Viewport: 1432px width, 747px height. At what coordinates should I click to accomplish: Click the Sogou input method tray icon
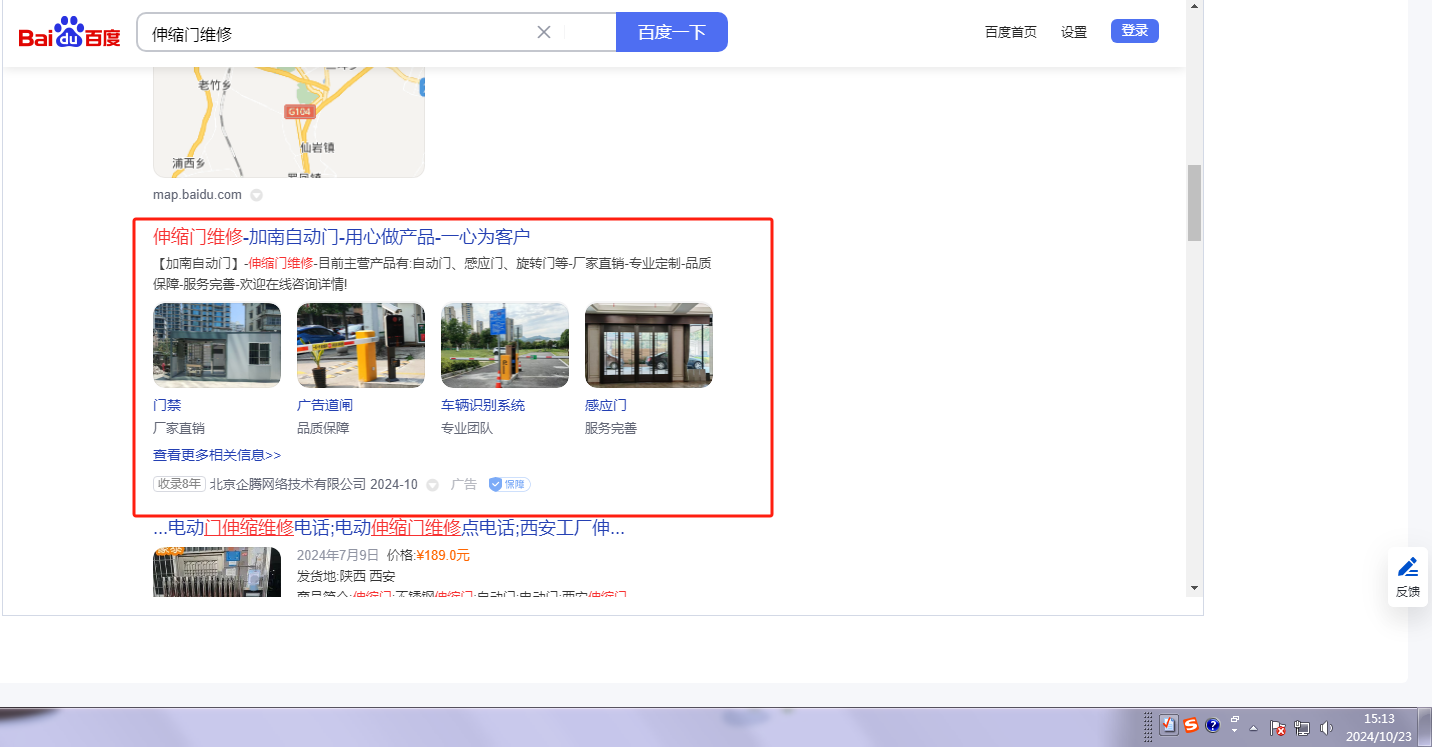(1191, 726)
